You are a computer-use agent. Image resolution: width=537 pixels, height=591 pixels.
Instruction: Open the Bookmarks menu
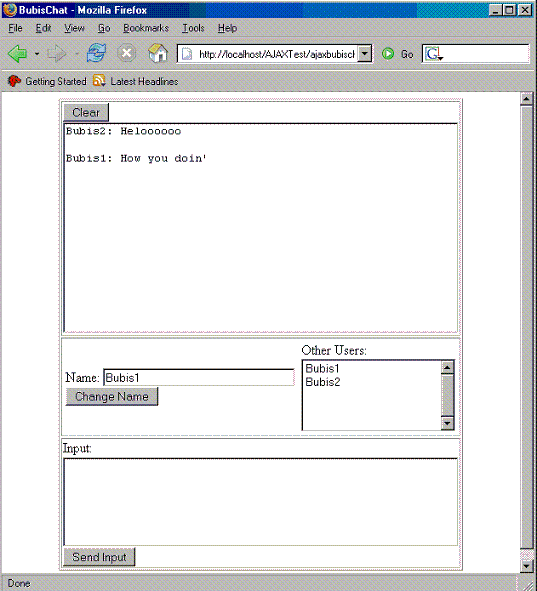click(x=146, y=28)
